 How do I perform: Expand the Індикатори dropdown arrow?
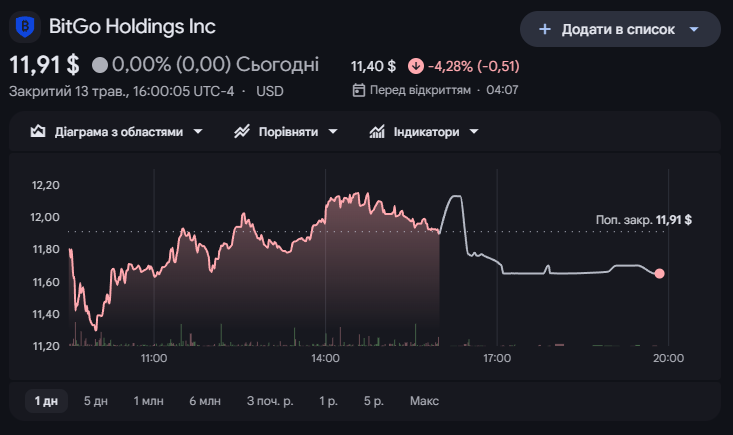click(474, 132)
